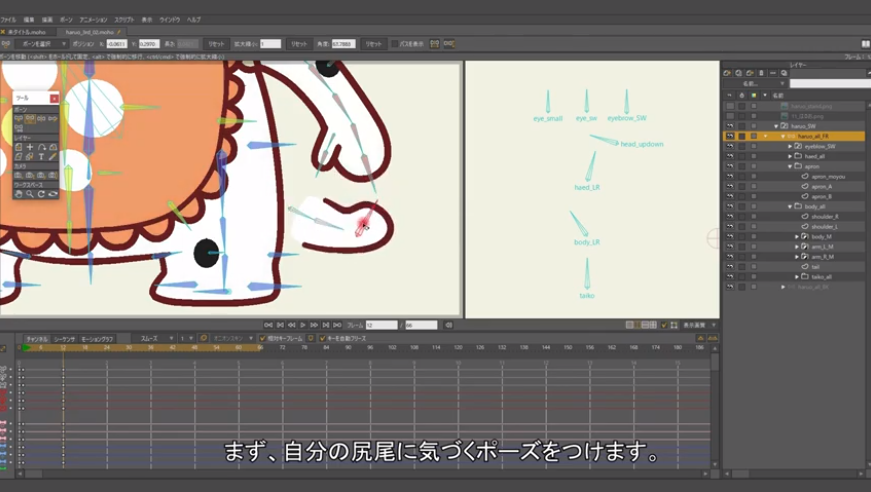871x492 pixels.
Task: Rewind playback to the first frame
Action: click(x=268, y=325)
